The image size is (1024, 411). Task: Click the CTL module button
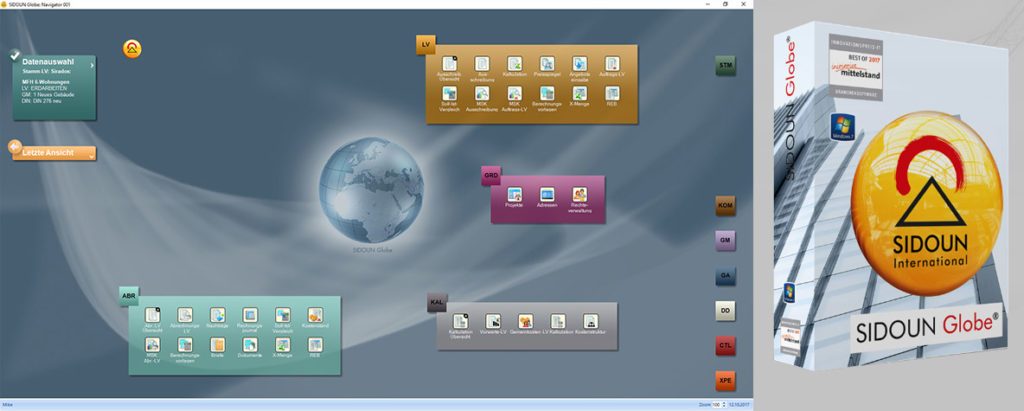tap(727, 346)
